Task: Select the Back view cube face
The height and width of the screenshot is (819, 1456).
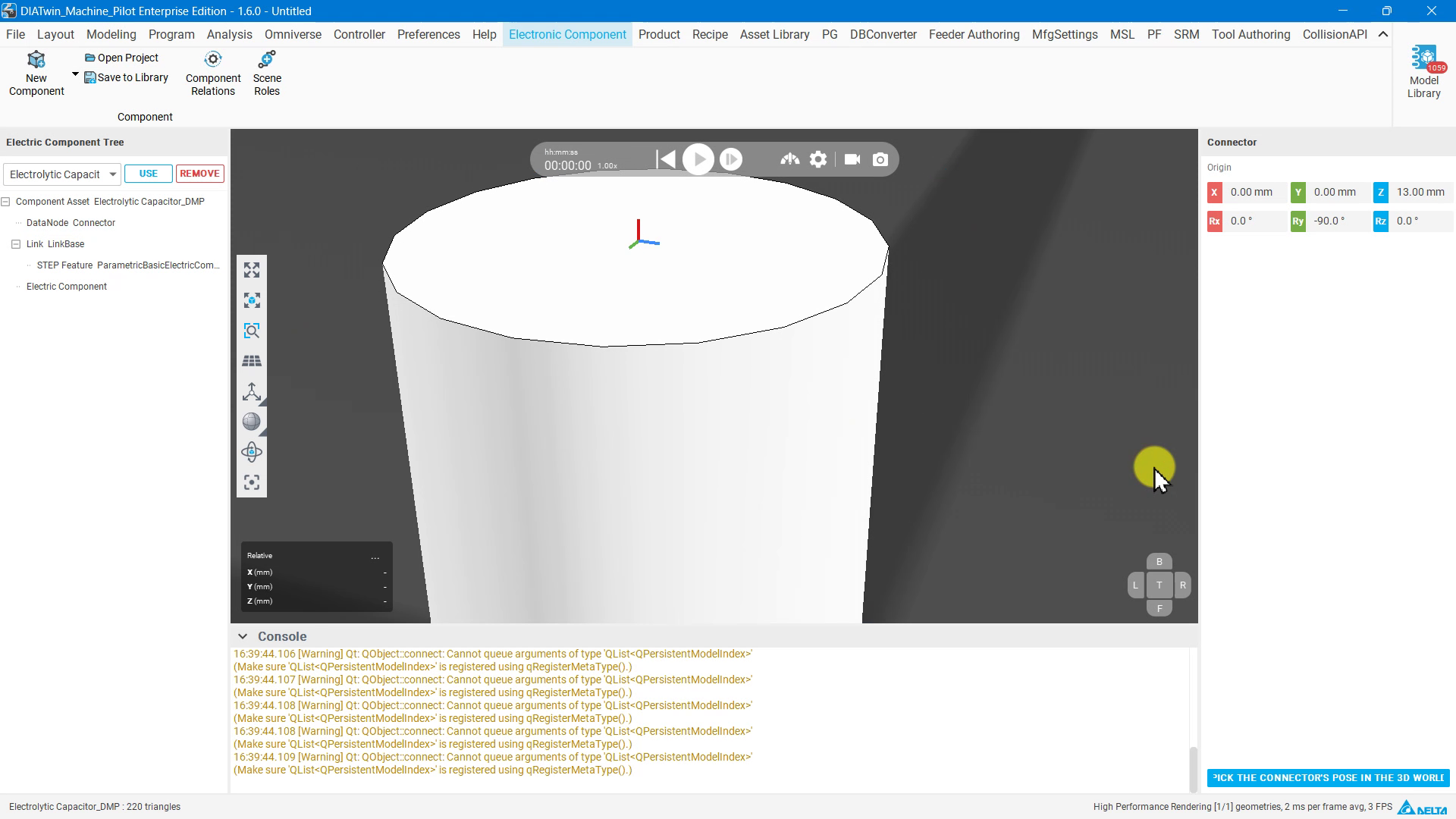Action: [1159, 562]
